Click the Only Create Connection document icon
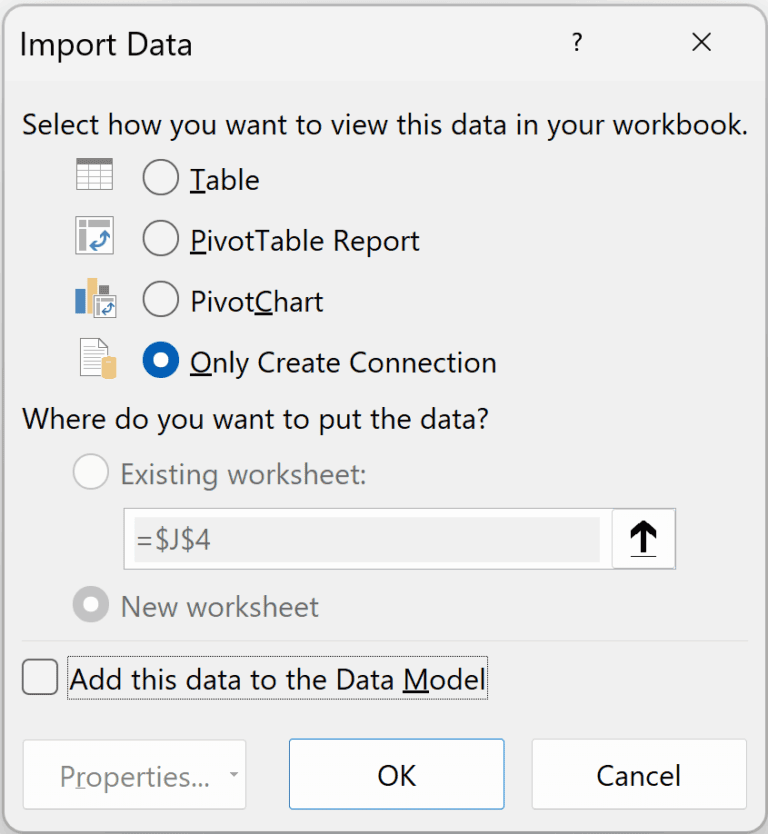 95,360
